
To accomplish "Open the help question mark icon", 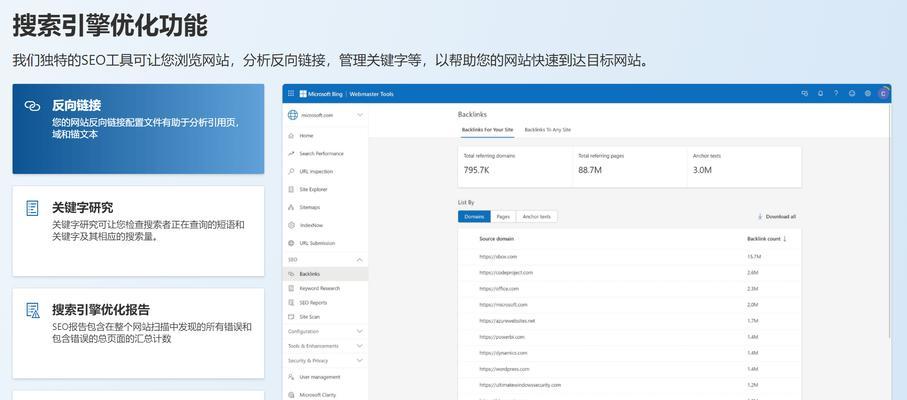I will pos(836,94).
